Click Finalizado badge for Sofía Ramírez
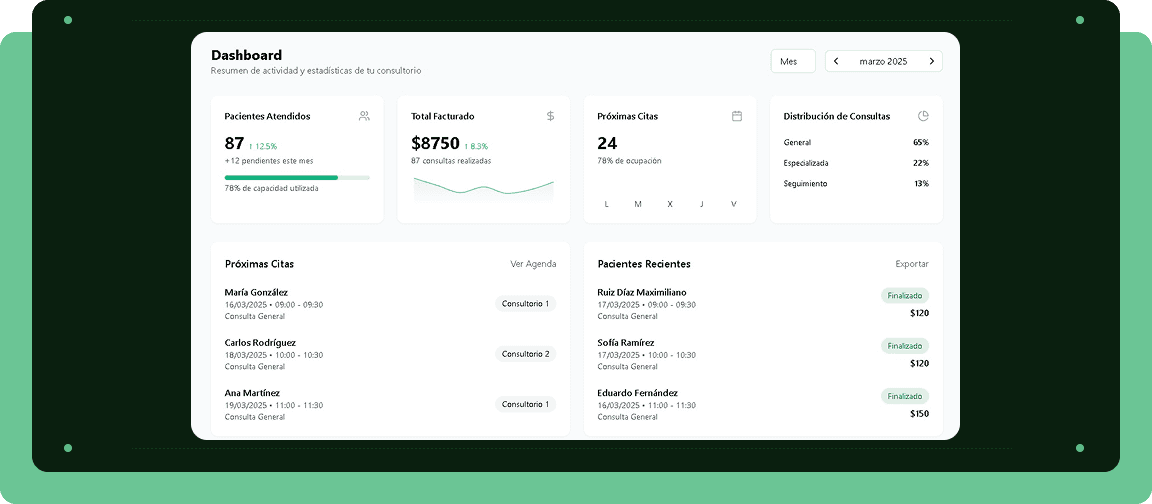This screenshot has height=504, width=1152. point(905,345)
